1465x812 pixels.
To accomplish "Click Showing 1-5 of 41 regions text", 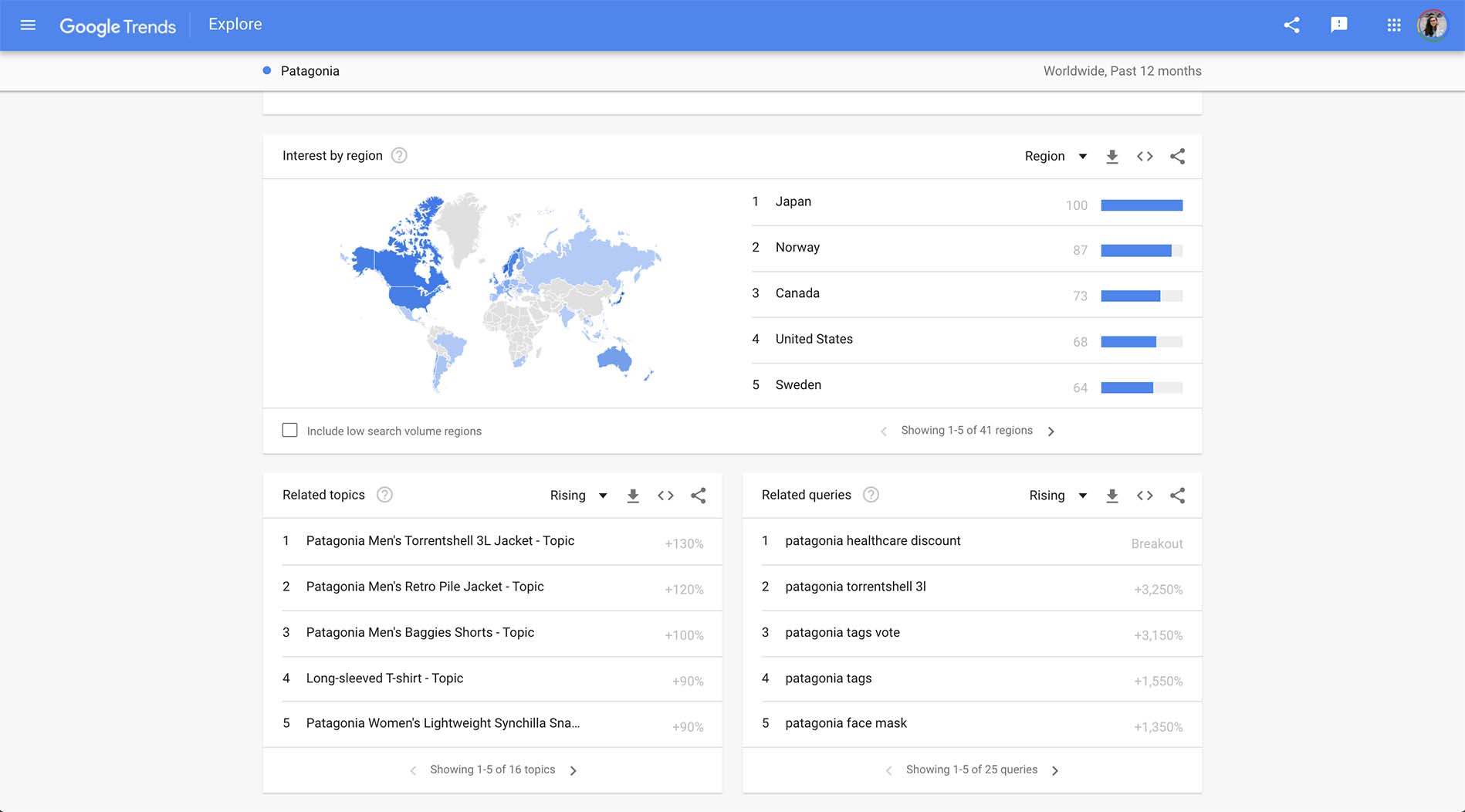I will [x=966, y=431].
